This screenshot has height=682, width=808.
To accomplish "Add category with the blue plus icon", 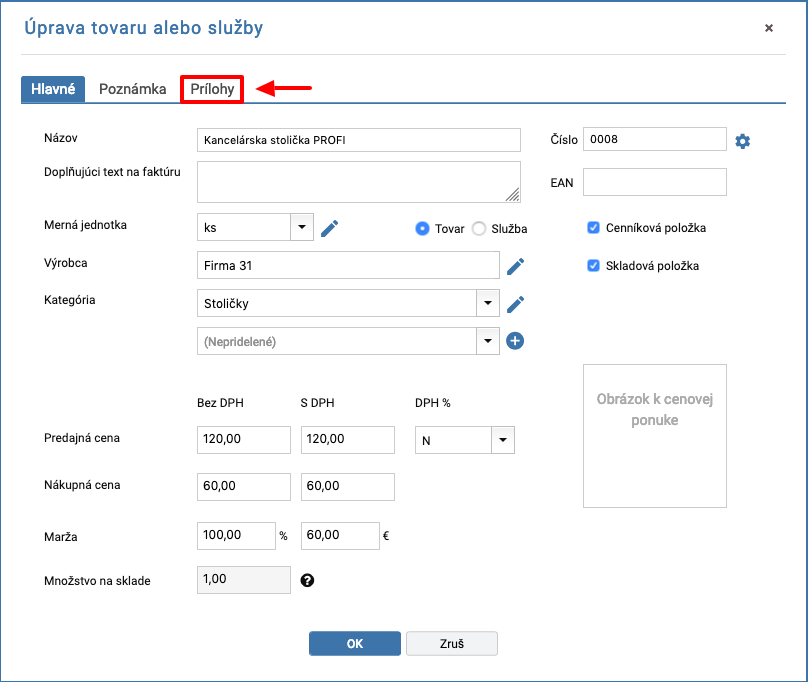I will (x=515, y=341).
